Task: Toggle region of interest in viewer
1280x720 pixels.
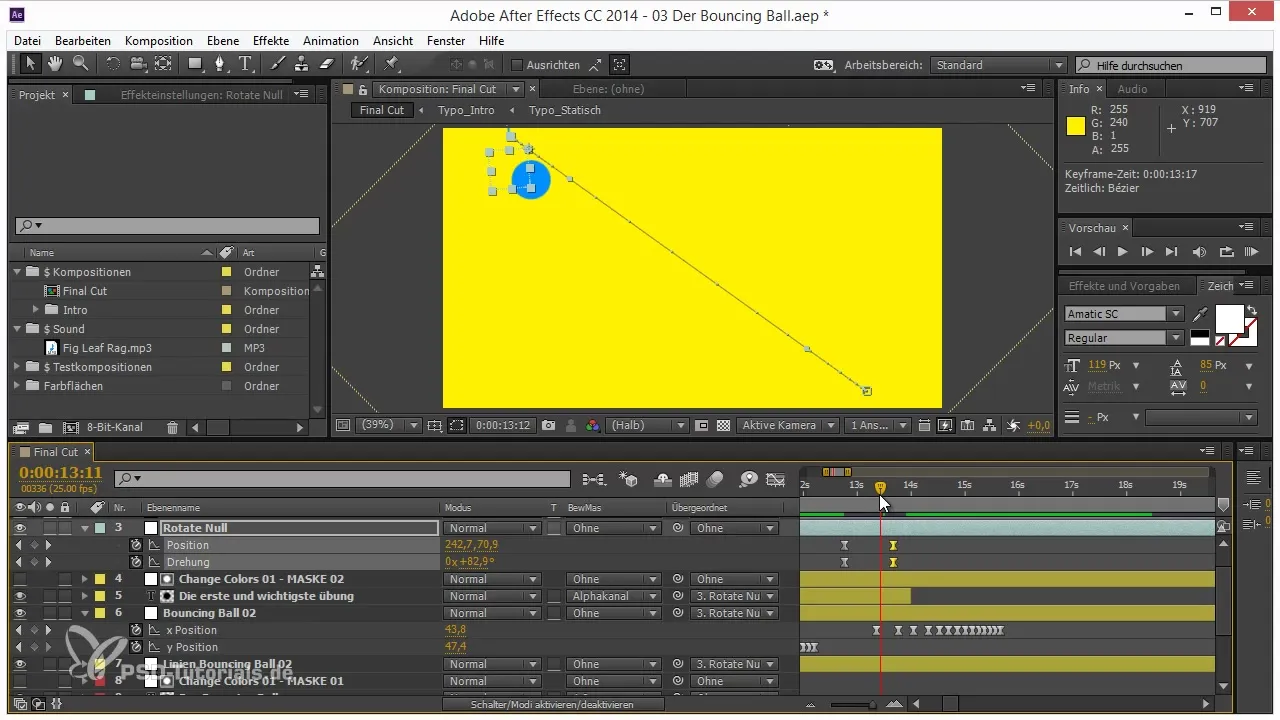Action: point(703,425)
